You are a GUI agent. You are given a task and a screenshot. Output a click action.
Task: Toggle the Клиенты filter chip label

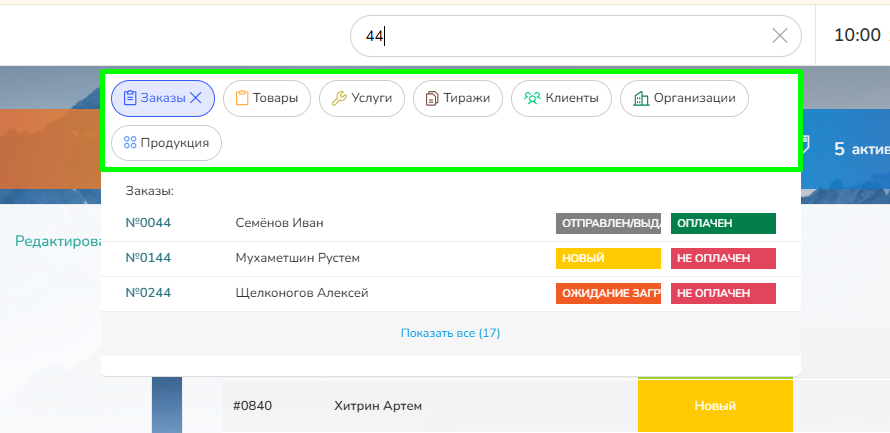click(571, 98)
